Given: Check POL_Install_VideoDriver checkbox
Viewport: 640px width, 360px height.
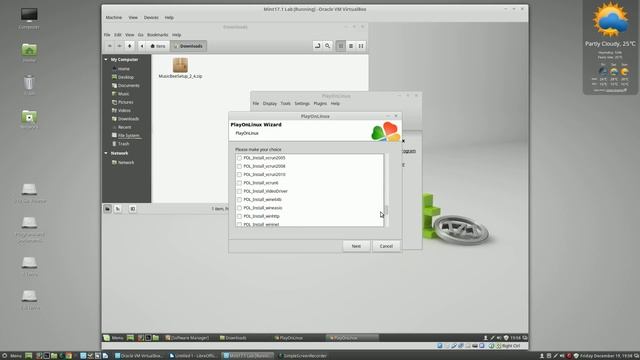Looking at the screenshot, I should point(240,191).
